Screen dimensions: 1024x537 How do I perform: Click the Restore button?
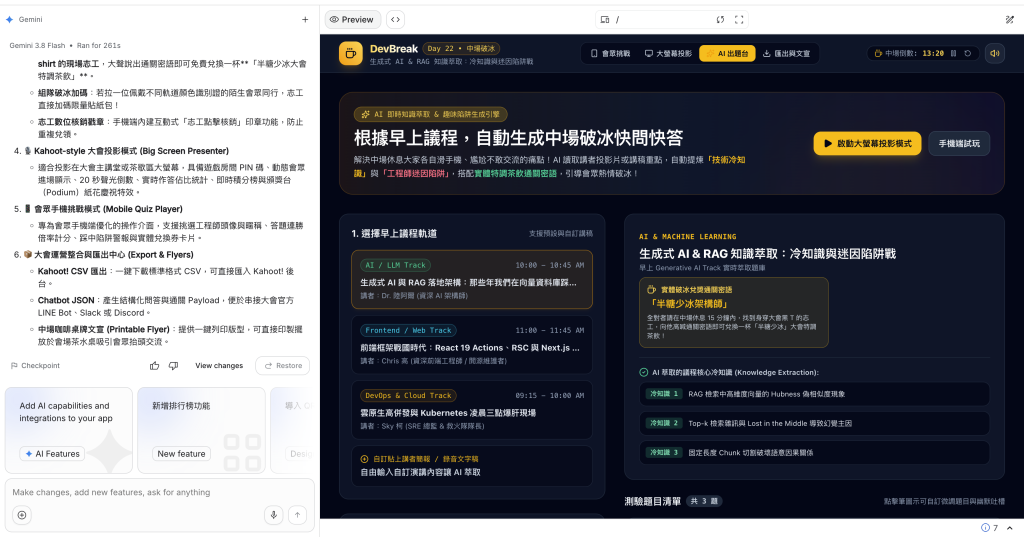click(x=283, y=366)
